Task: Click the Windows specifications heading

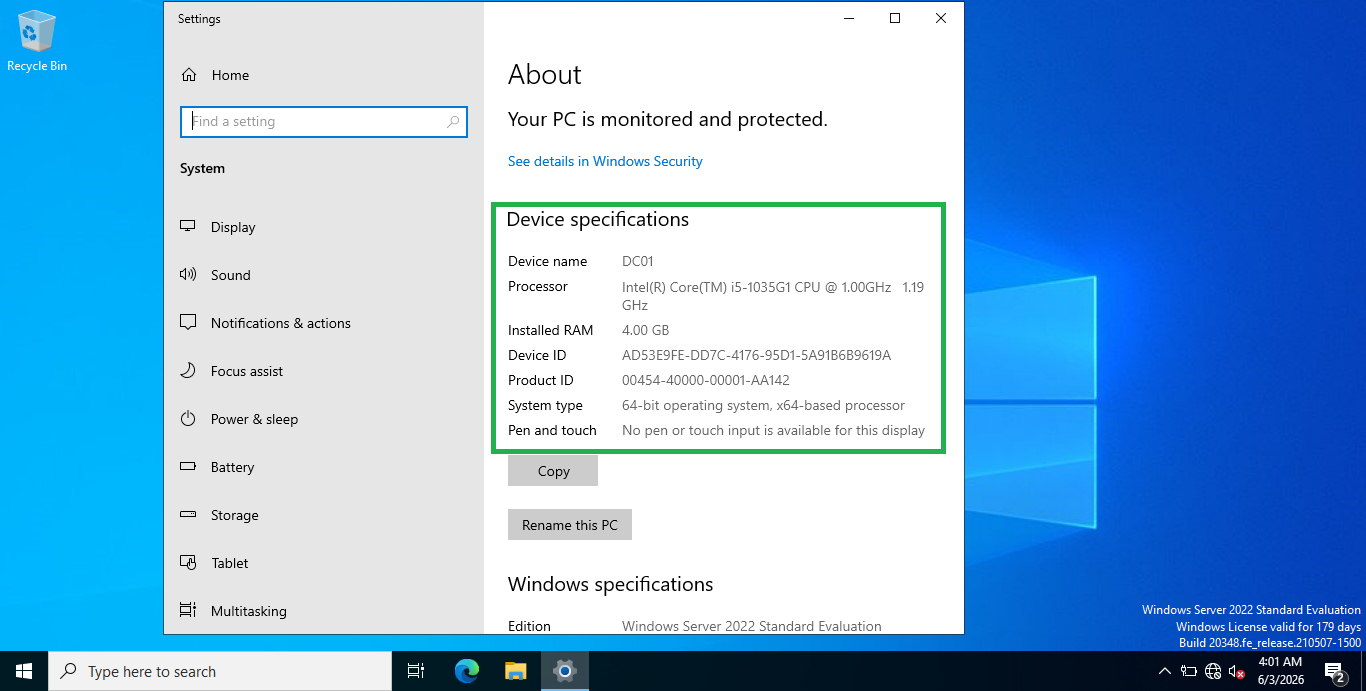Action: pyautogui.click(x=611, y=584)
